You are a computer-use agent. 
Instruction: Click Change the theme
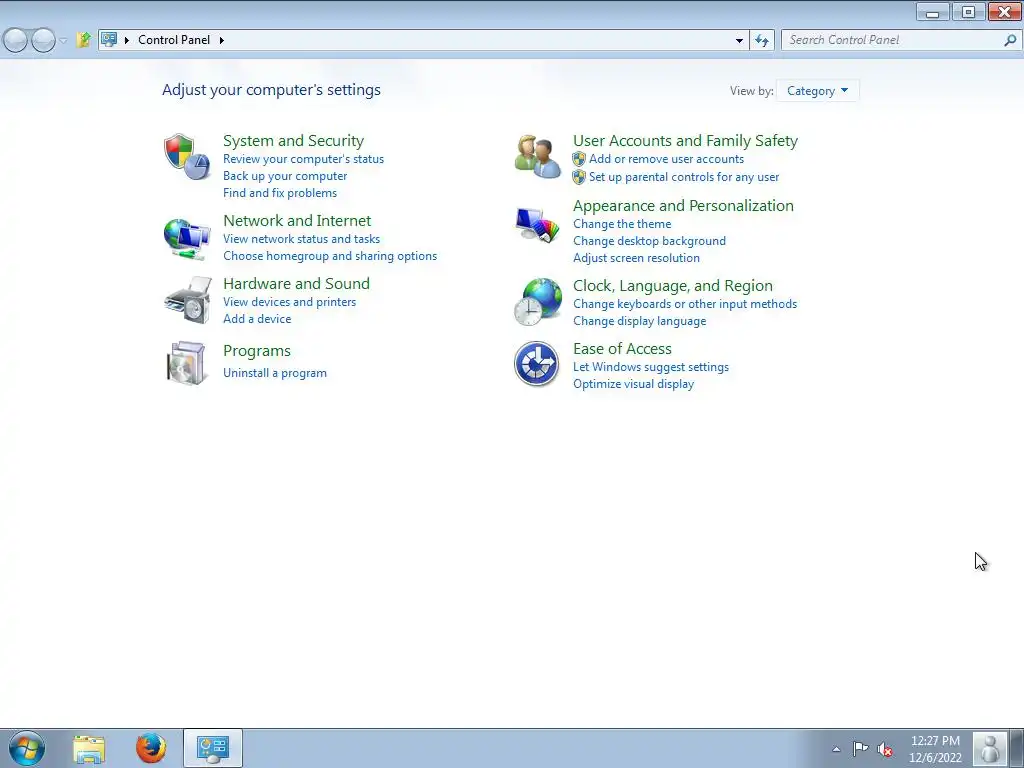622,224
